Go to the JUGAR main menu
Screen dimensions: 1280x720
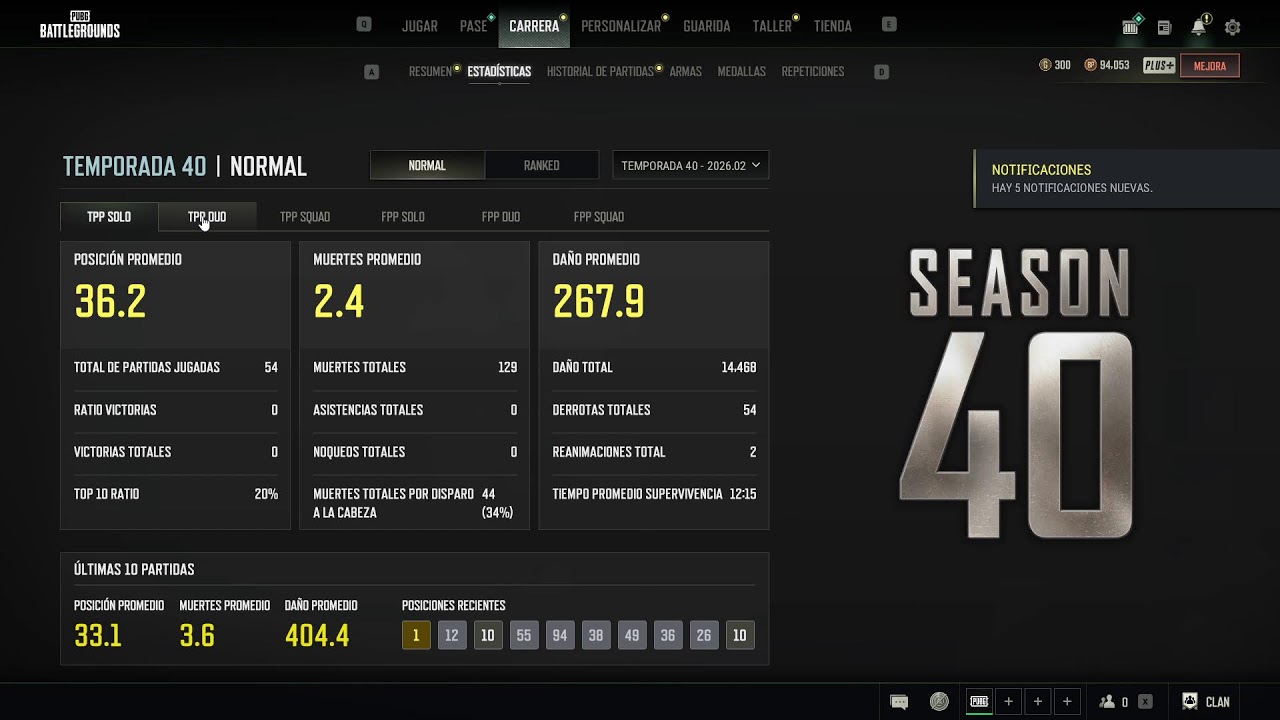tap(420, 26)
